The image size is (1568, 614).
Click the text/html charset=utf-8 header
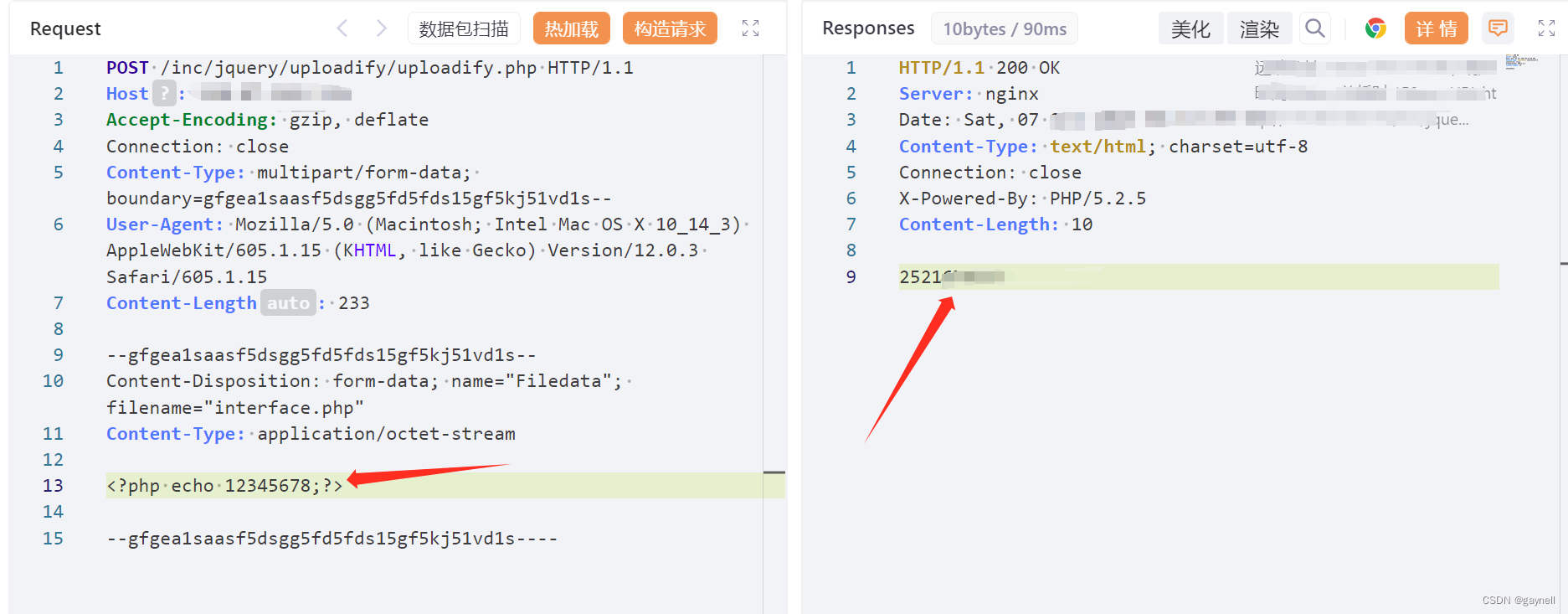click(x=1103, y=147)
